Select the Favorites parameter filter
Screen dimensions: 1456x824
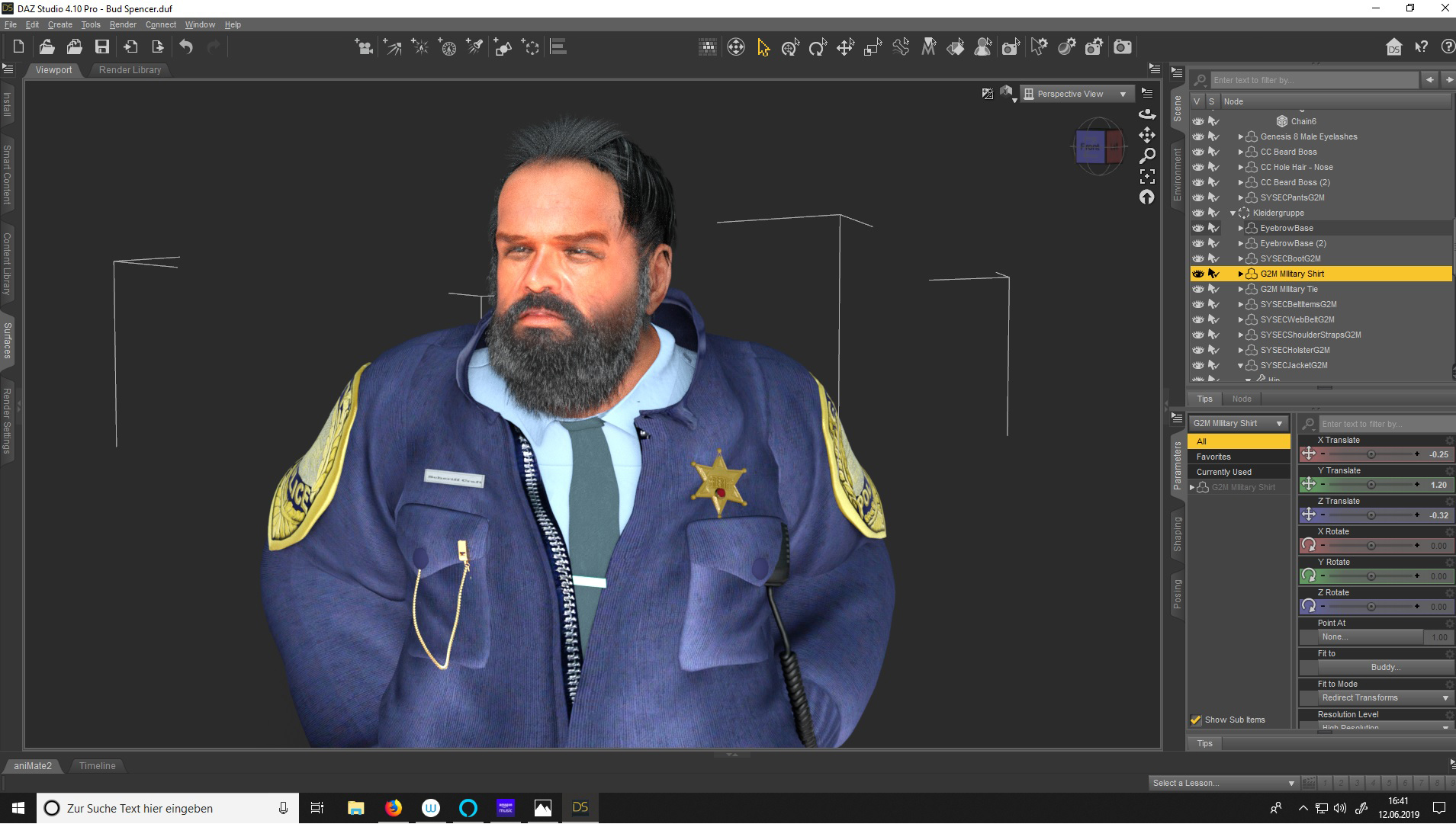[x=1239, y=457]
